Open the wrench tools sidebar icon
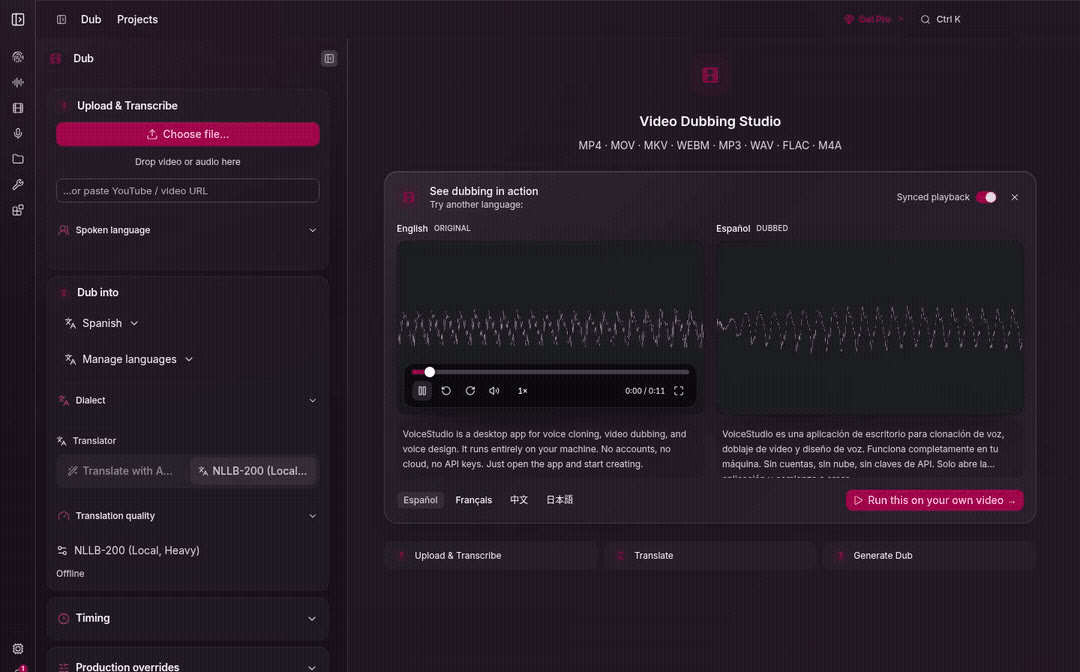This screenshot has height=672, width=1080. coord(18,185)
